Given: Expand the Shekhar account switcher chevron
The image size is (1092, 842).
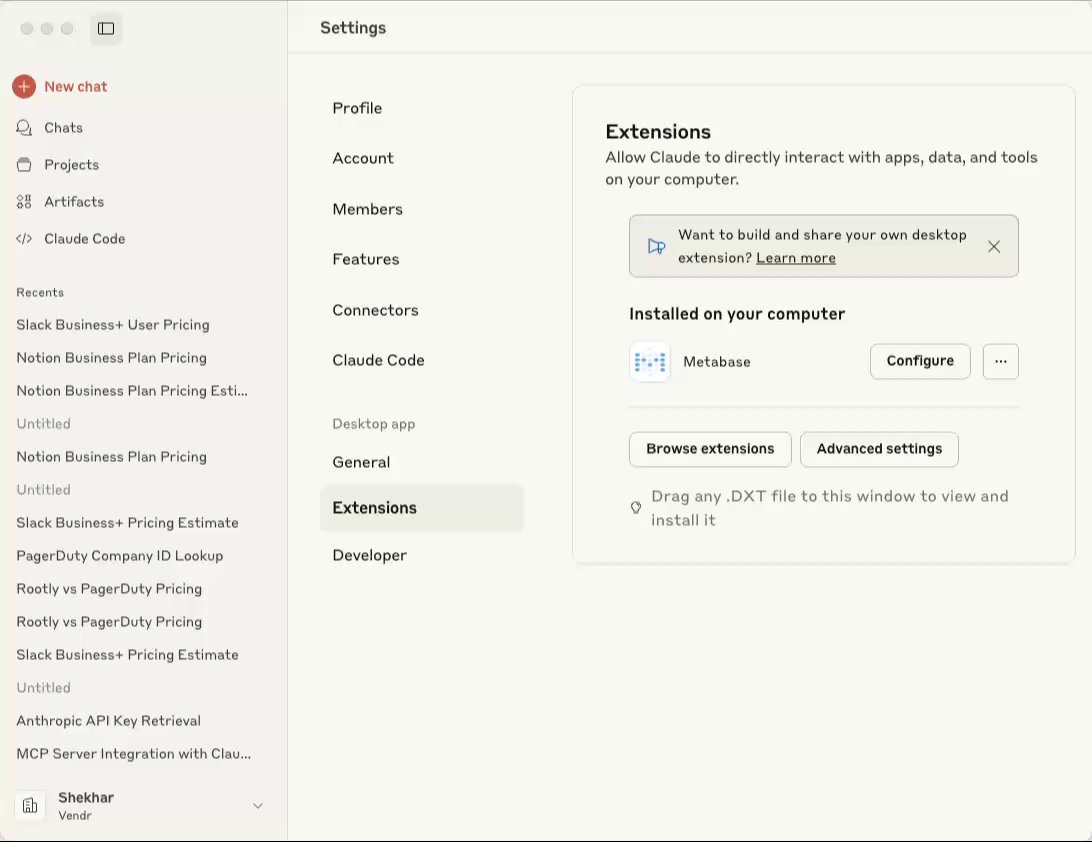Looking at the screenshot, I should (x=258, y=806).
